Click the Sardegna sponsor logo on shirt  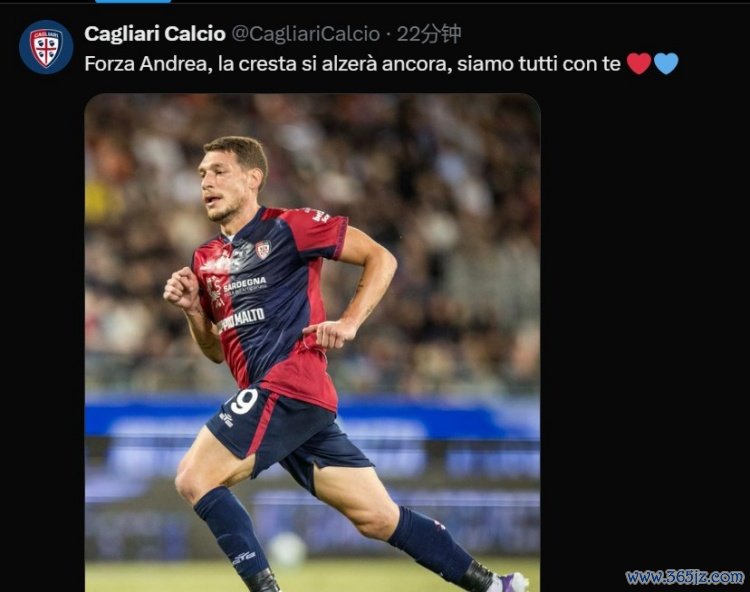coord(245,284)
